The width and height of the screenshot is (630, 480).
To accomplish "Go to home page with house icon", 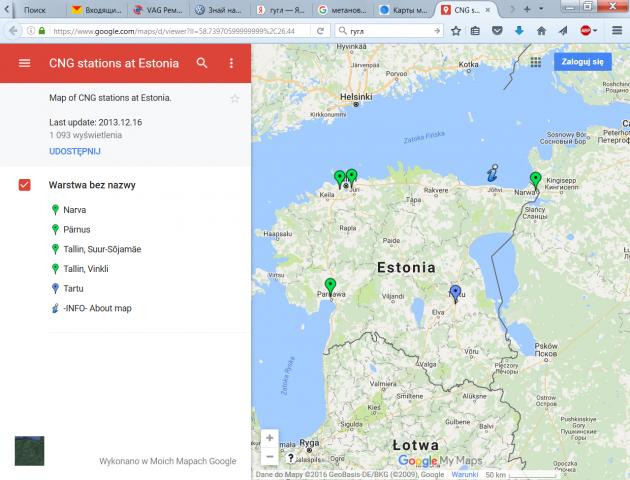I will (x=541, y=31).
